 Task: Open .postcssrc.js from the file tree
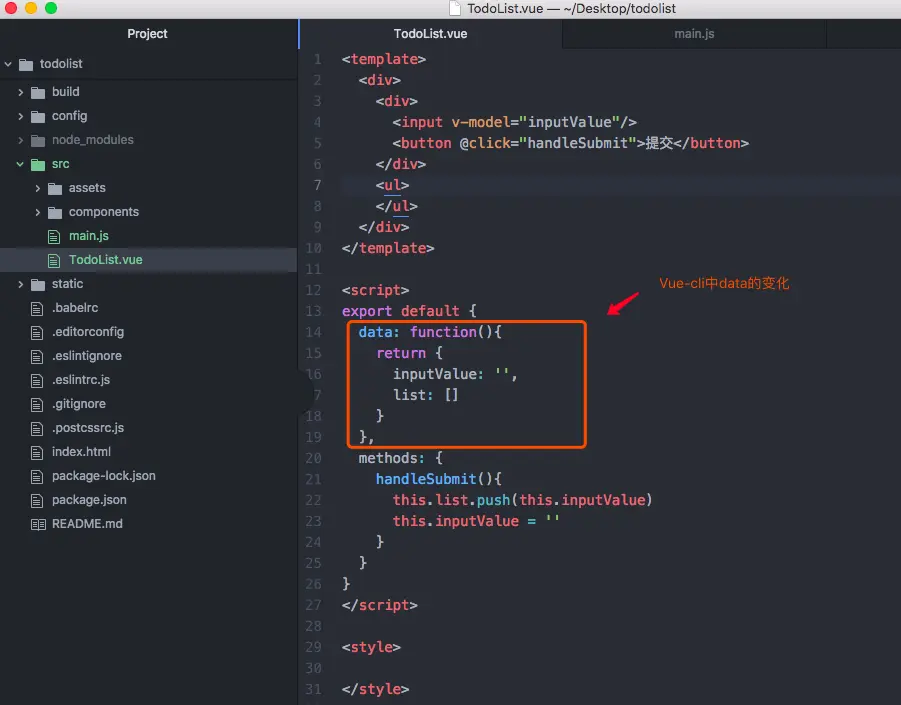click(x=88, y=428)
